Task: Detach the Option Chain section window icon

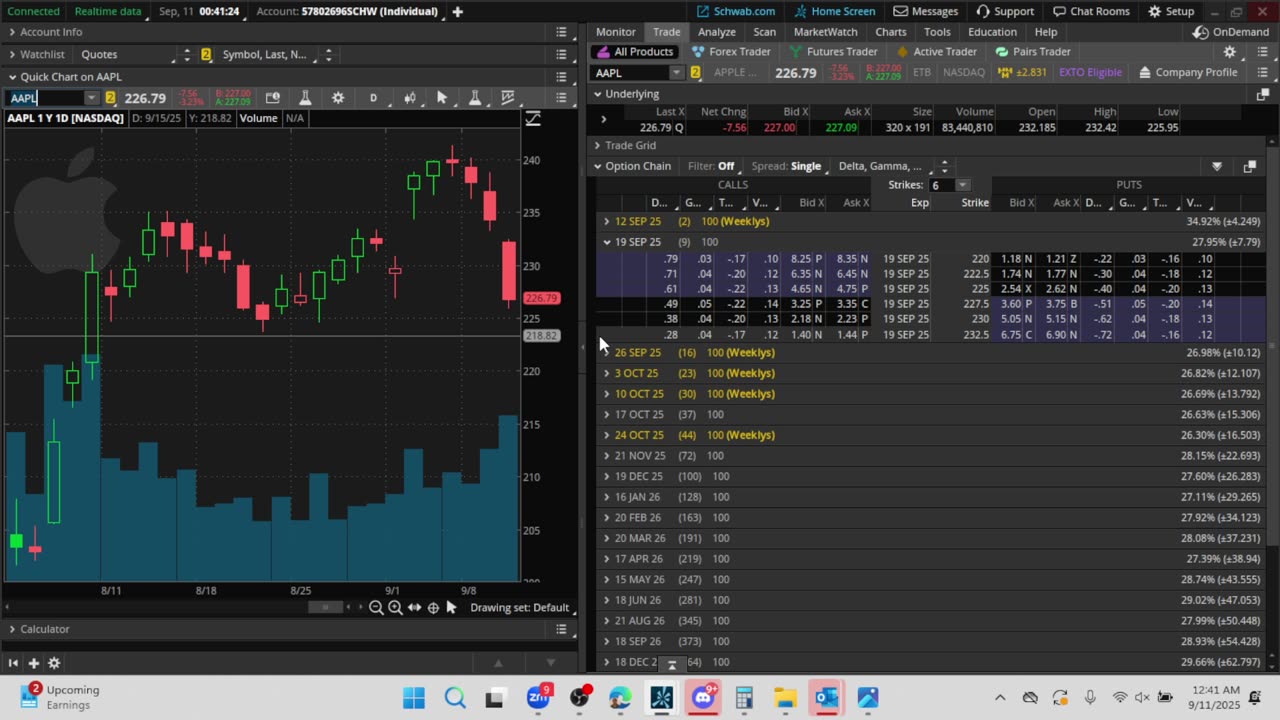Action: 1250,167
